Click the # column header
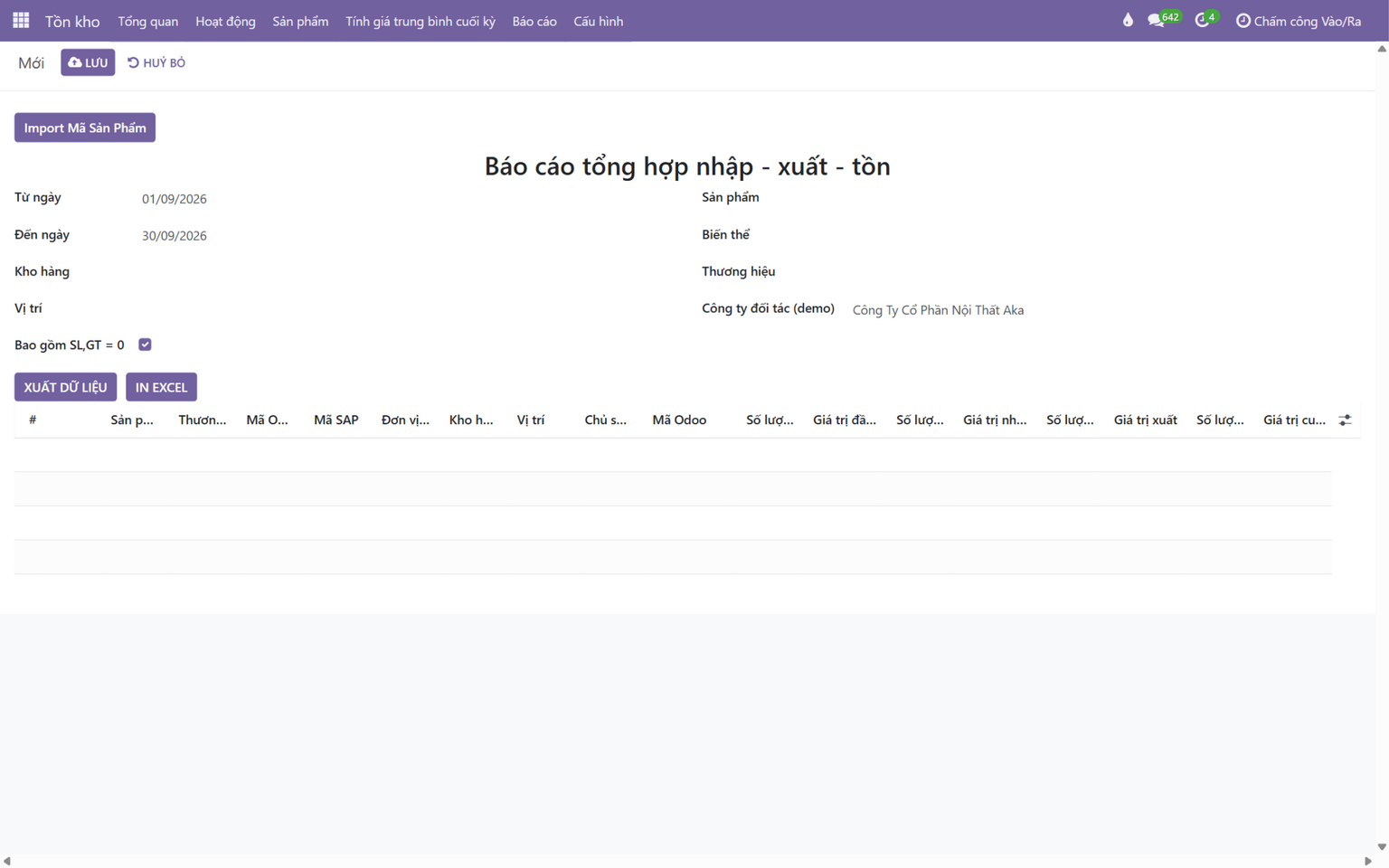The height and width of the screenshot is (868, 1389). click(33, 420)
